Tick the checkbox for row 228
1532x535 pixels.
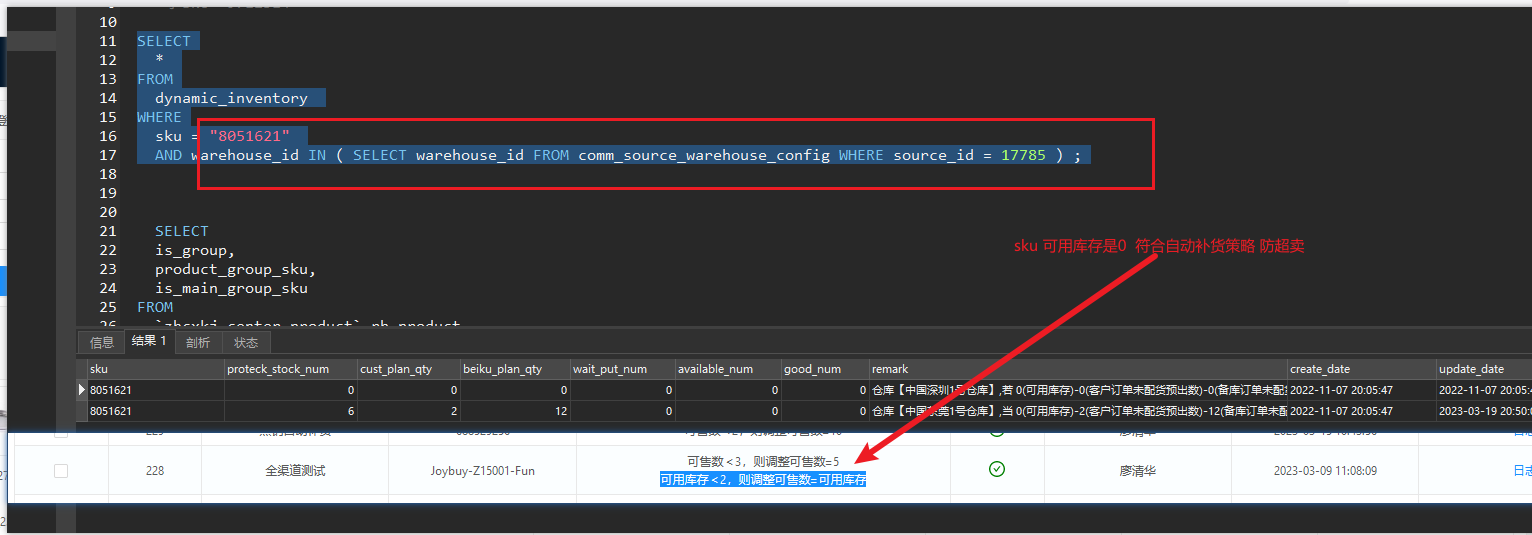coord(61,470)
